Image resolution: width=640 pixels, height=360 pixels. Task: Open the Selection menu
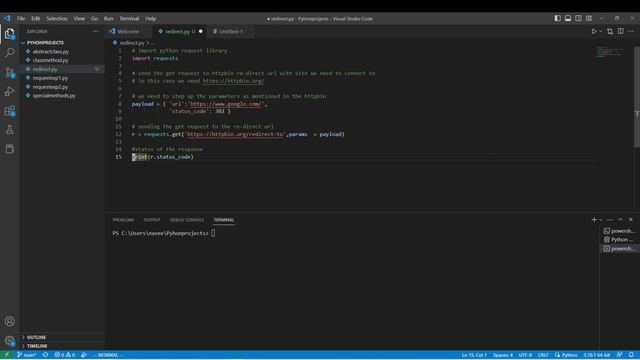pos(57,18)
